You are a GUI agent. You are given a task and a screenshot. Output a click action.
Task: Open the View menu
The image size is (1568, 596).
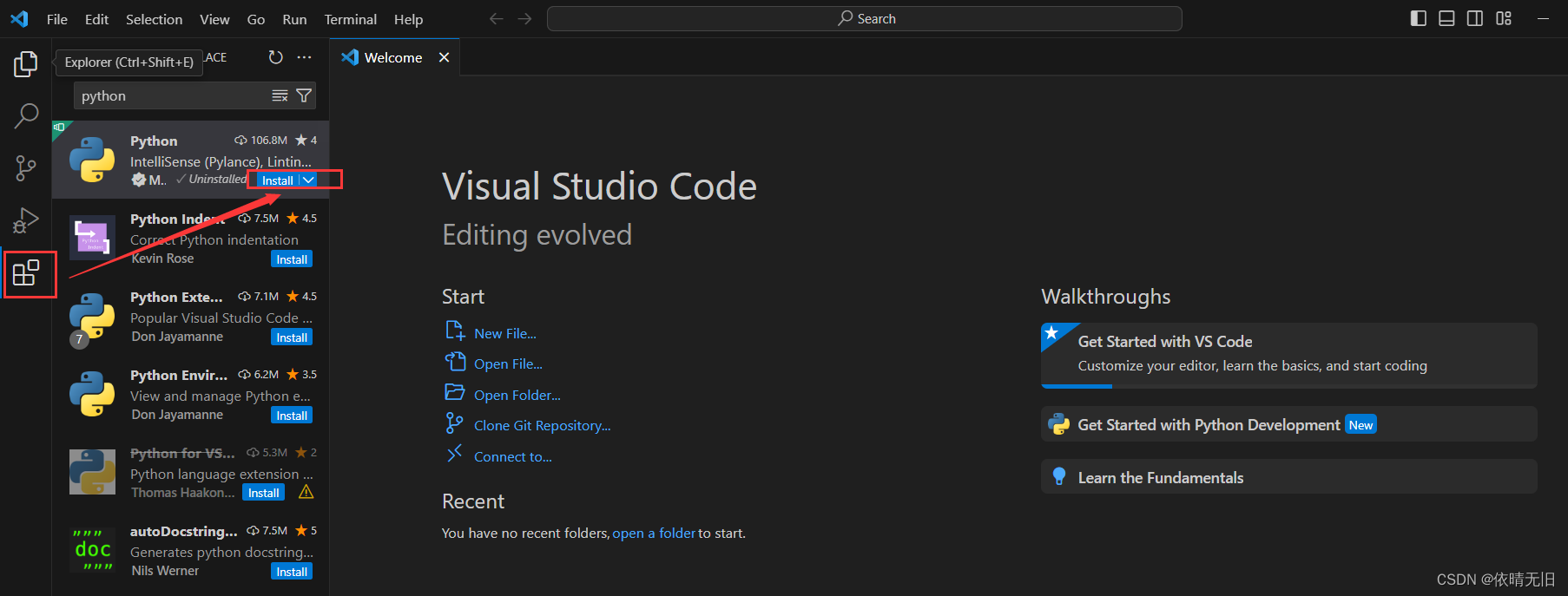214,19
